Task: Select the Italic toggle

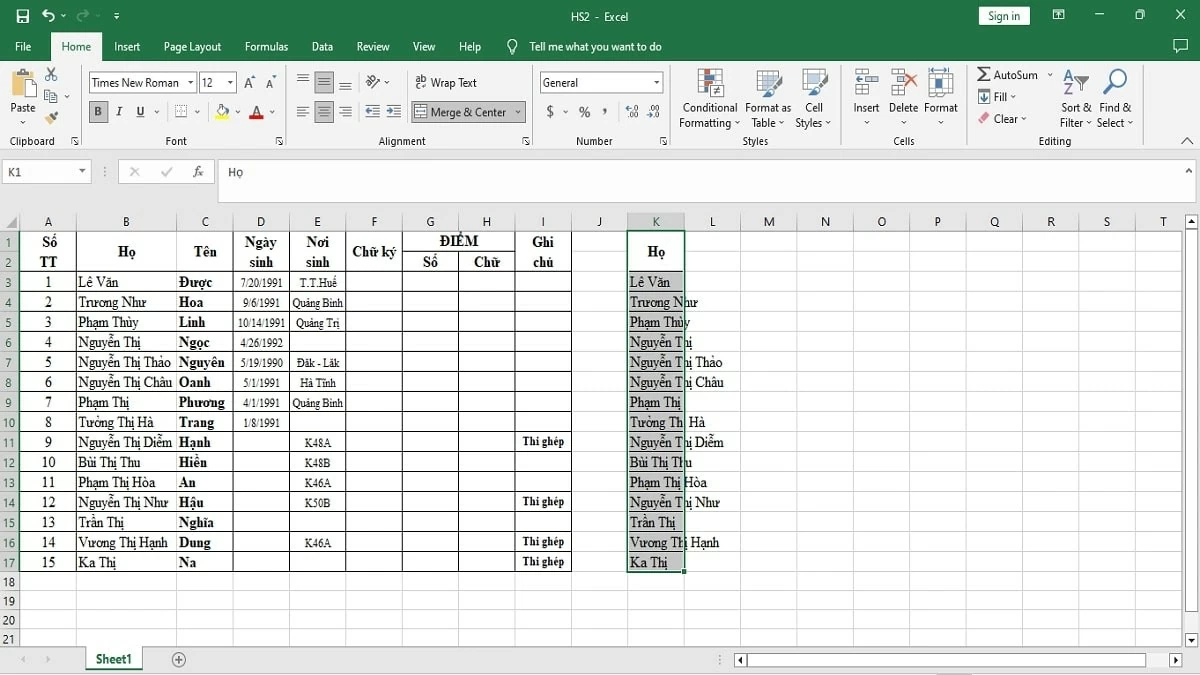Action: click(117, 111)
